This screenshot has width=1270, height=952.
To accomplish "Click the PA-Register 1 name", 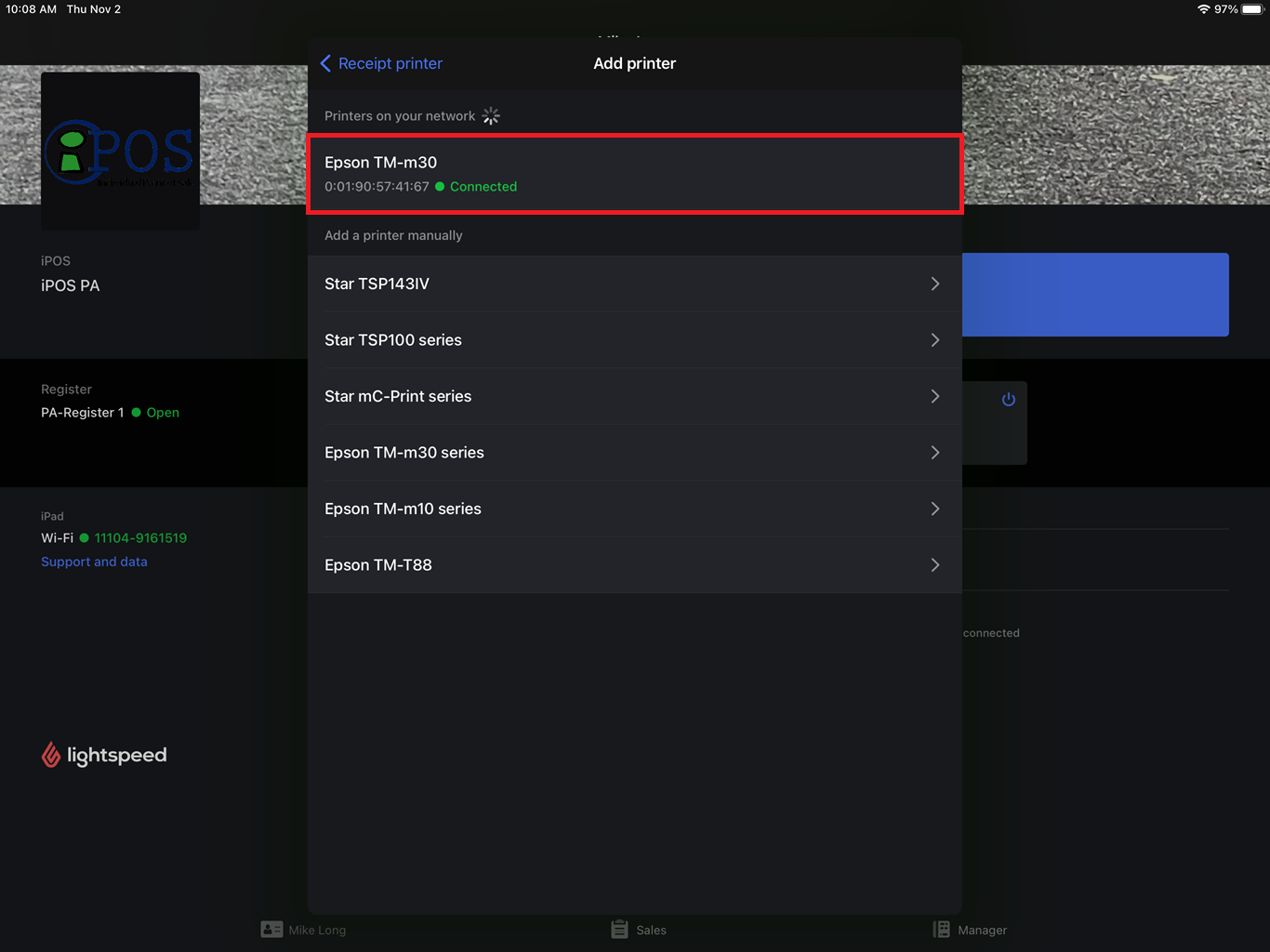I will pyautogui.click(x=82, y=413).
